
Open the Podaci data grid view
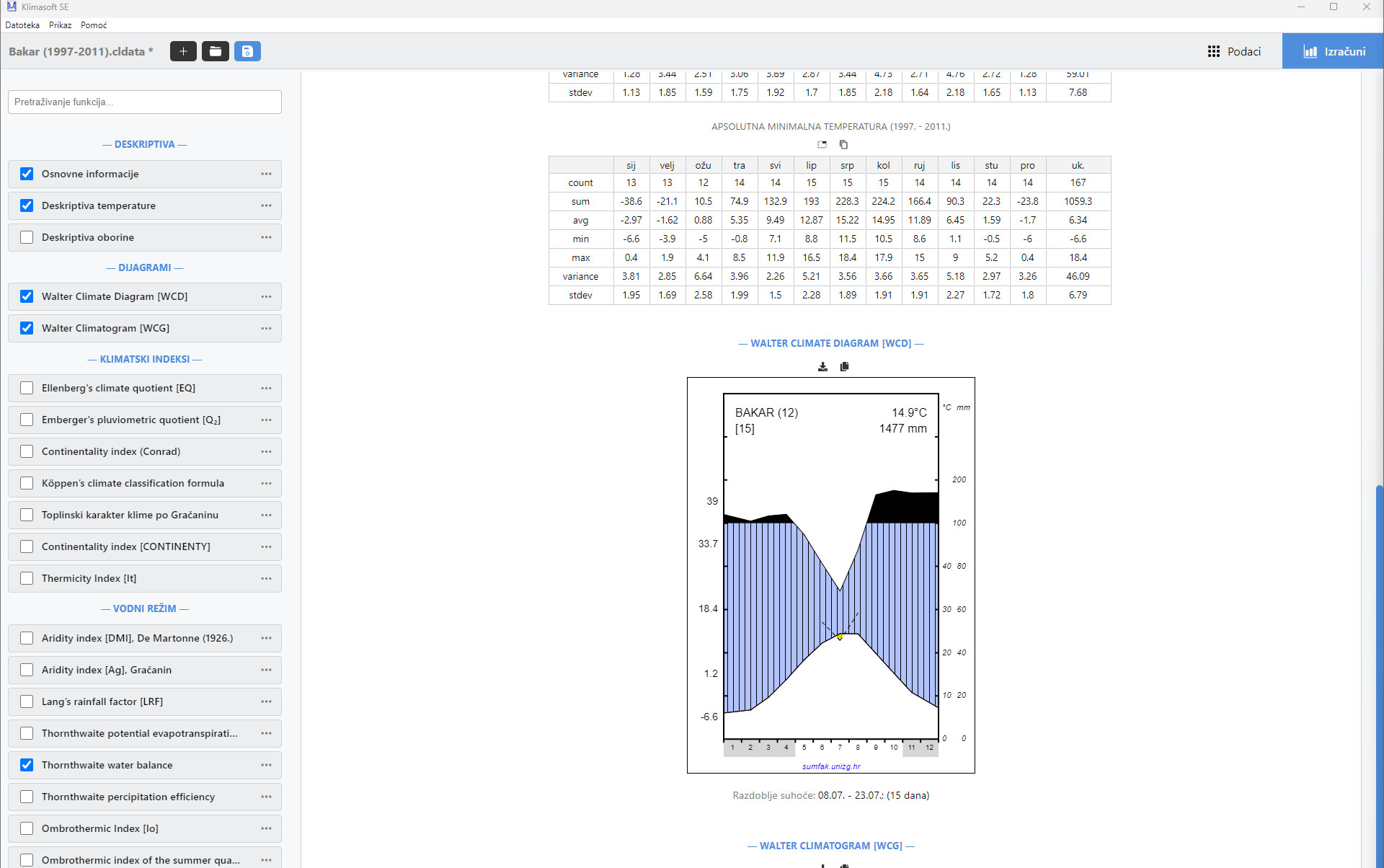[x=1234, y=51]
